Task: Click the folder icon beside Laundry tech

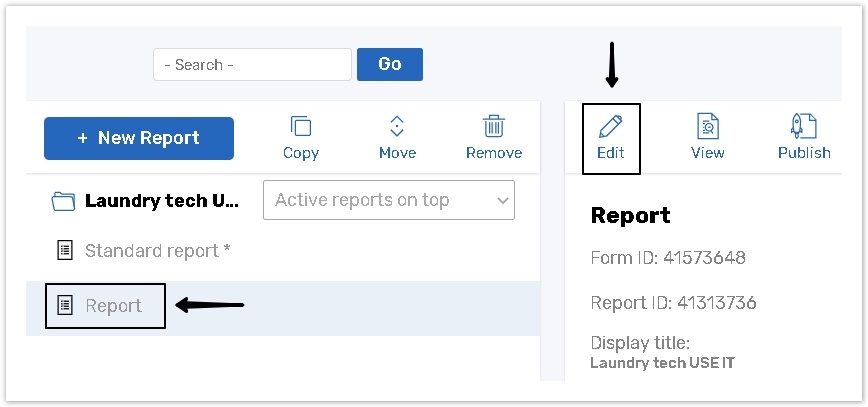Action: coord(64,201)
